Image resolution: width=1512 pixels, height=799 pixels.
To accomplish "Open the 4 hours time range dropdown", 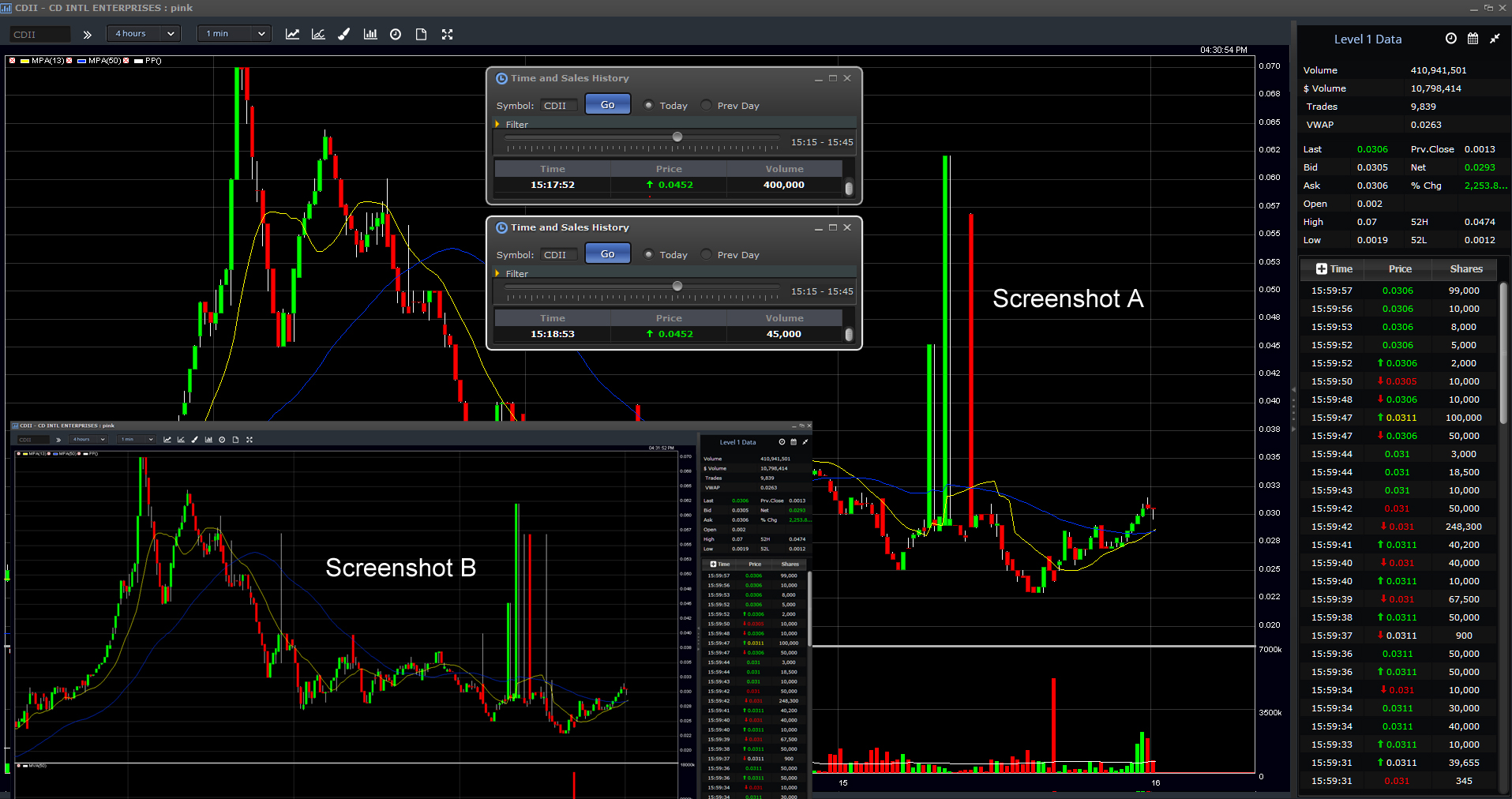I will pos(145,34).
